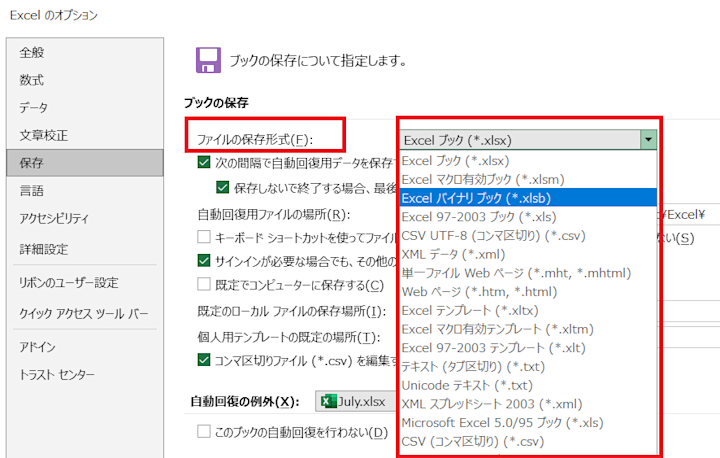The height and width of the screenshot is (458, 720).
Task: Choose Excel ブック (*.xlsx) from list
Action: tap(528, 161)
